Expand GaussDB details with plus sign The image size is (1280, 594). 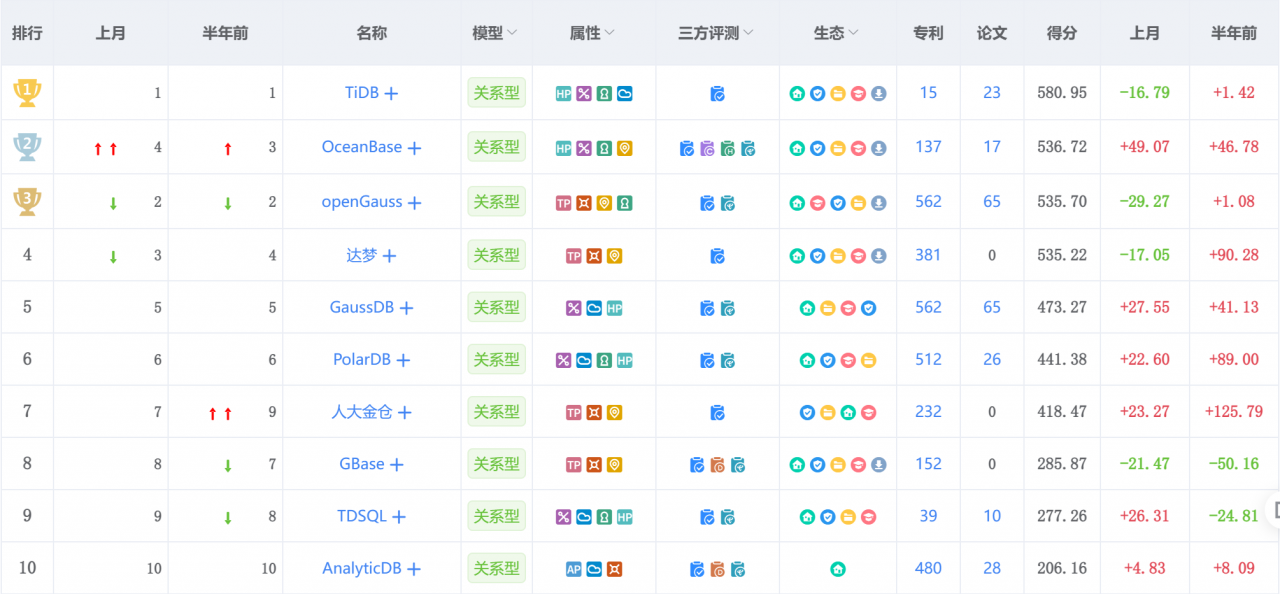[x=406, y=308]
